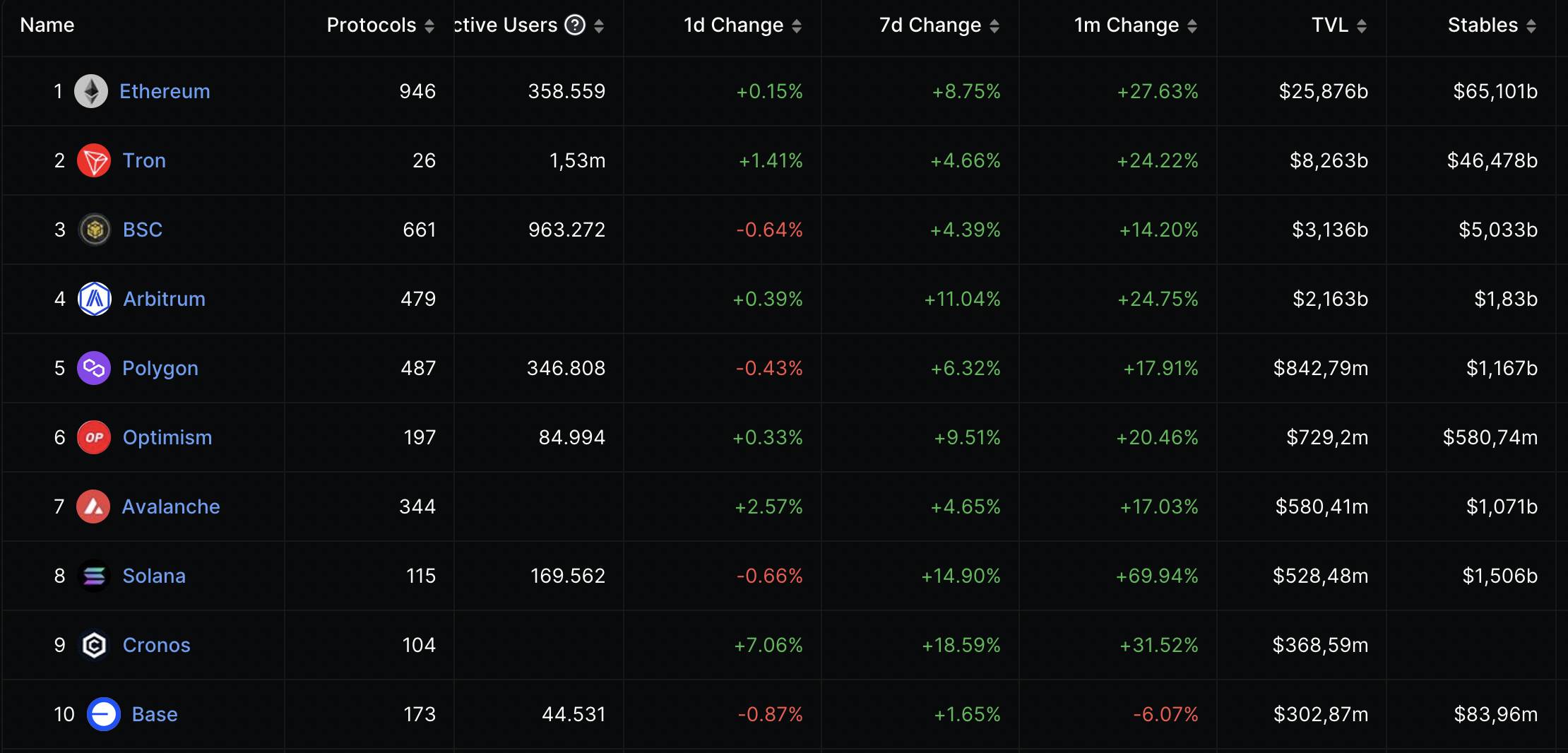Sort by Stables column arrows
This screenshot has width=1568, height=753.
point(1531,26)
